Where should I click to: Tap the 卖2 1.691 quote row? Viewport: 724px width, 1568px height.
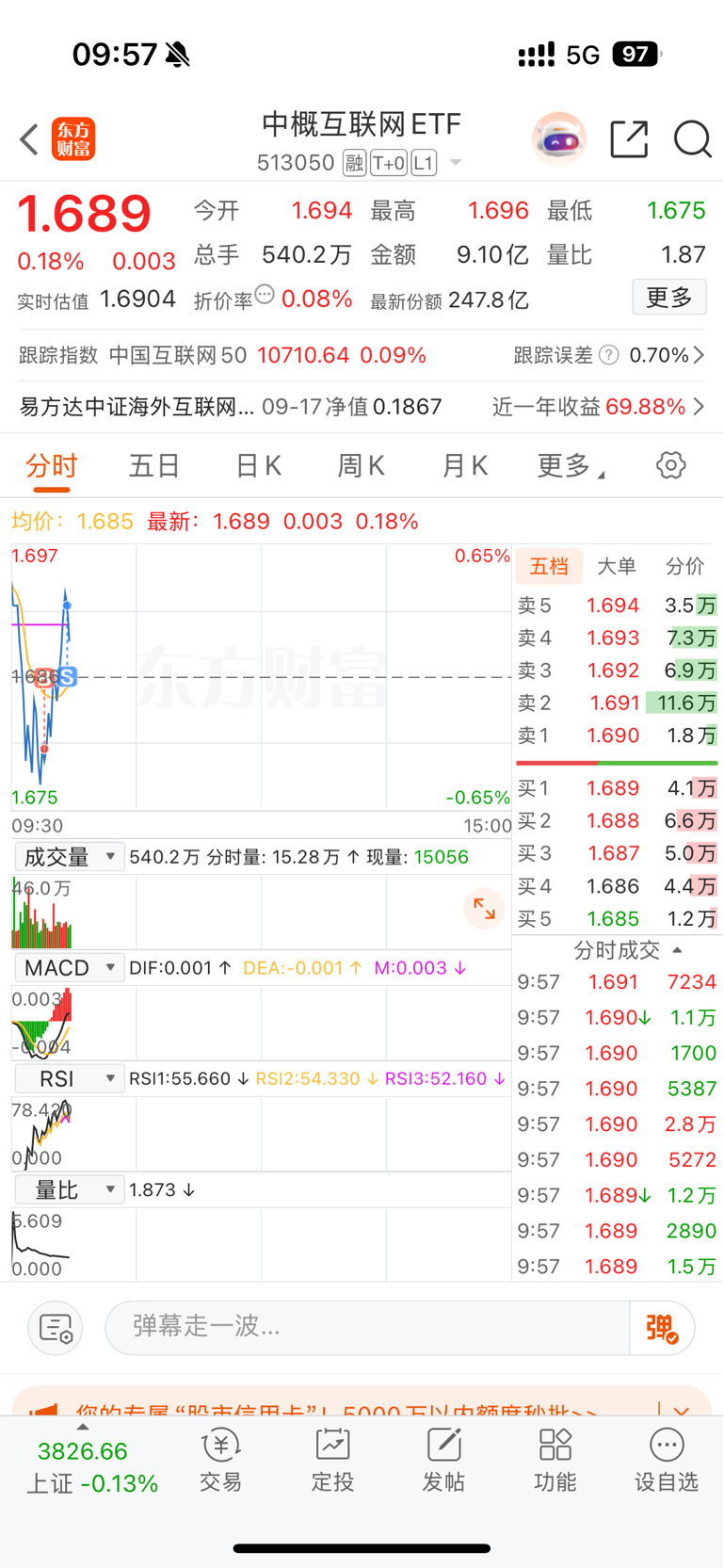617,703
